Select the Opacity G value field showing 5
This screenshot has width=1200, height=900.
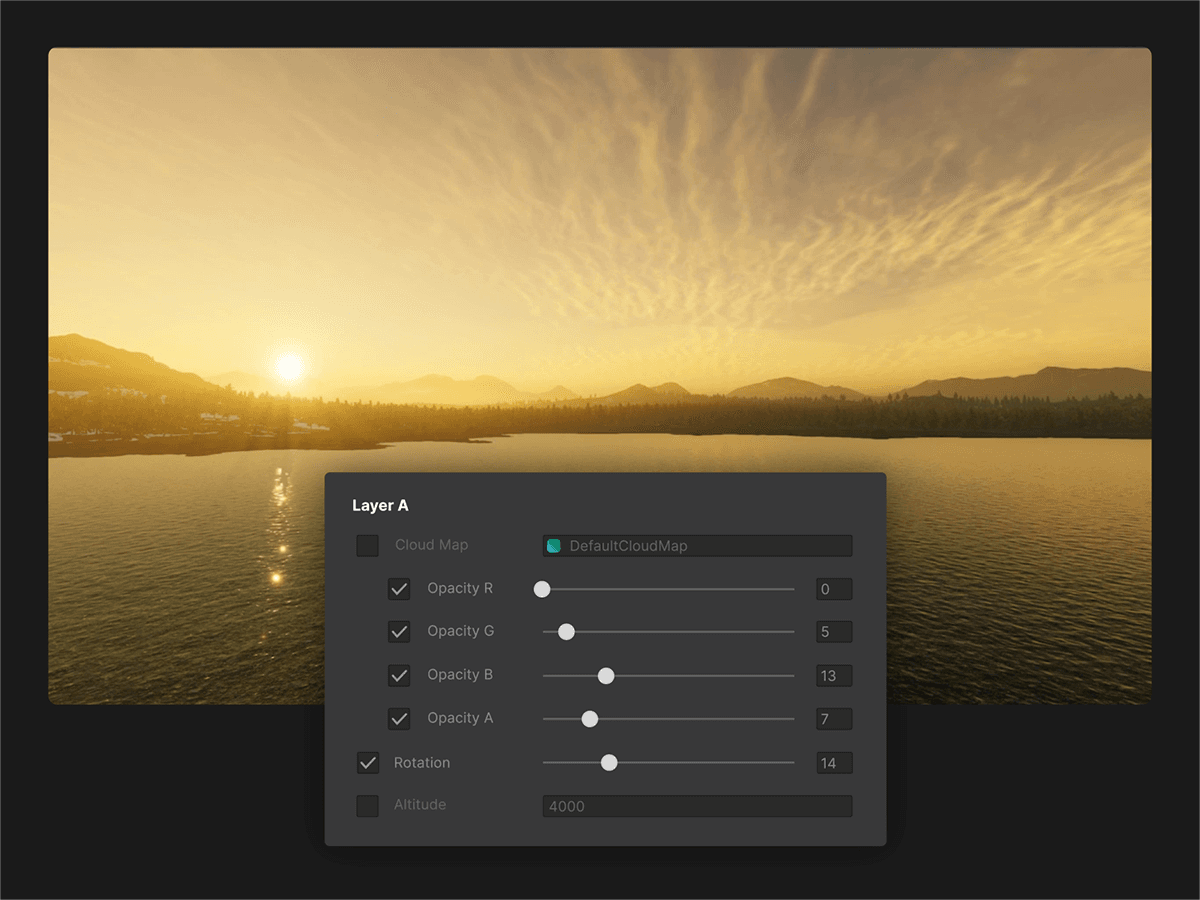point(833,632)
